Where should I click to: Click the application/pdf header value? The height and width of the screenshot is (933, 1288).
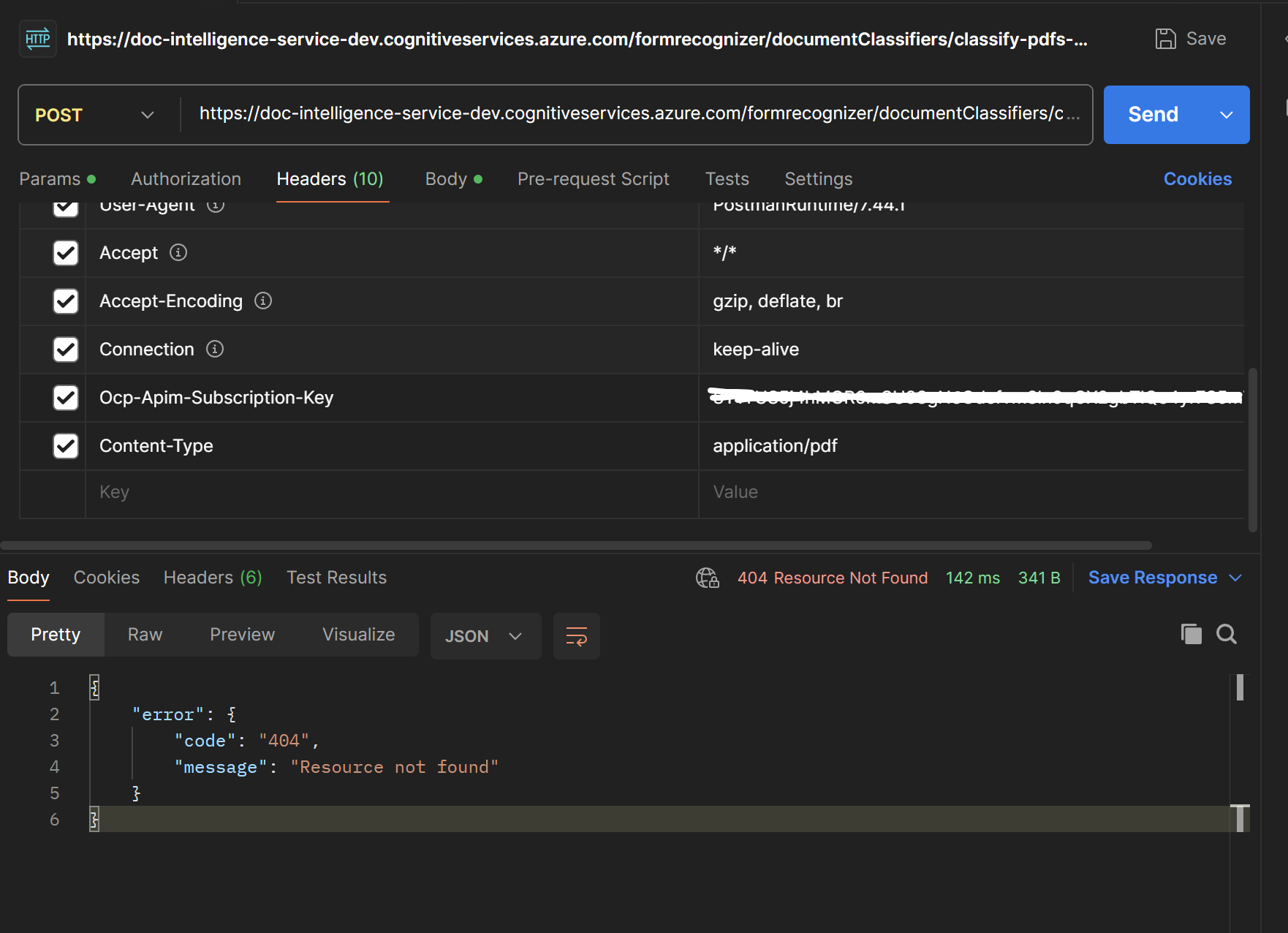click(775, 446)
